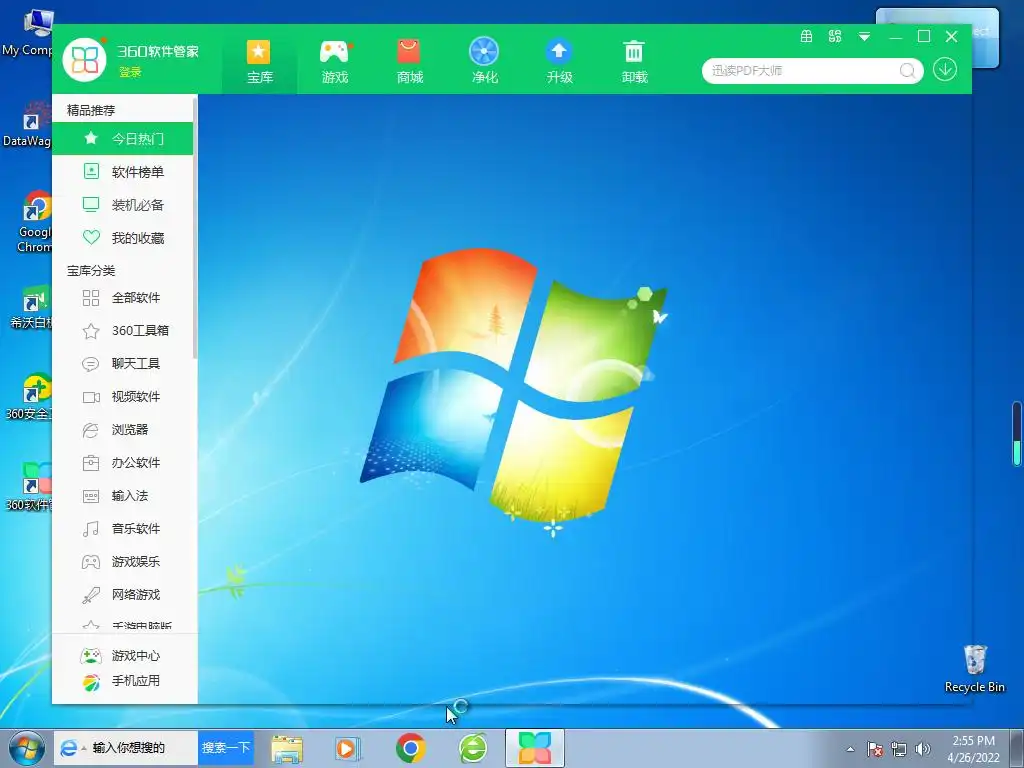Select 音乐软件 category
The width and height of the screenshot is (1024, 768).
pyautogui.click(x=122, y=528)
